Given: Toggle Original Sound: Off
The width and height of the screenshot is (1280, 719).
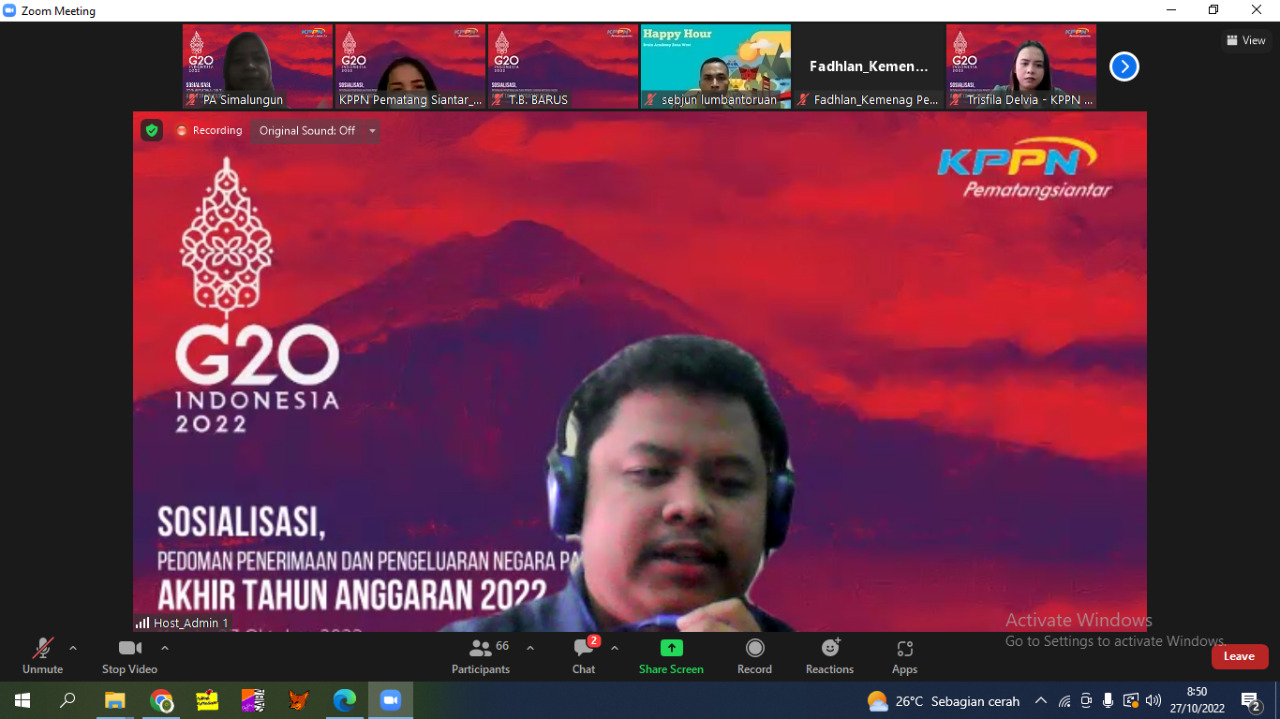Looking at the screenshot, I should click(x=307, y=130).
